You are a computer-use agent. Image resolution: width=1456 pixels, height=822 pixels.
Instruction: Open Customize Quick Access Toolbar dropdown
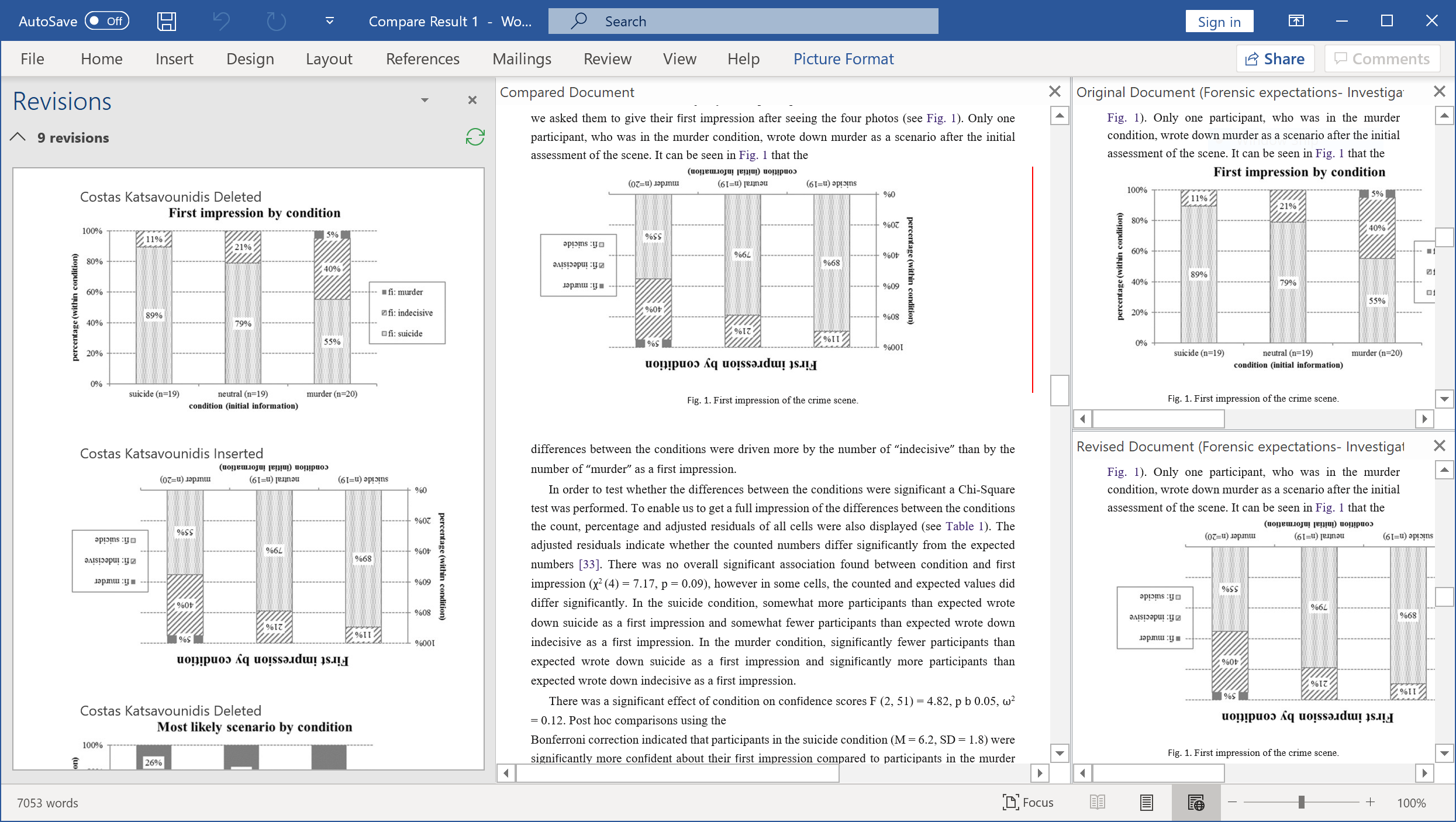(x=329, y=22)
